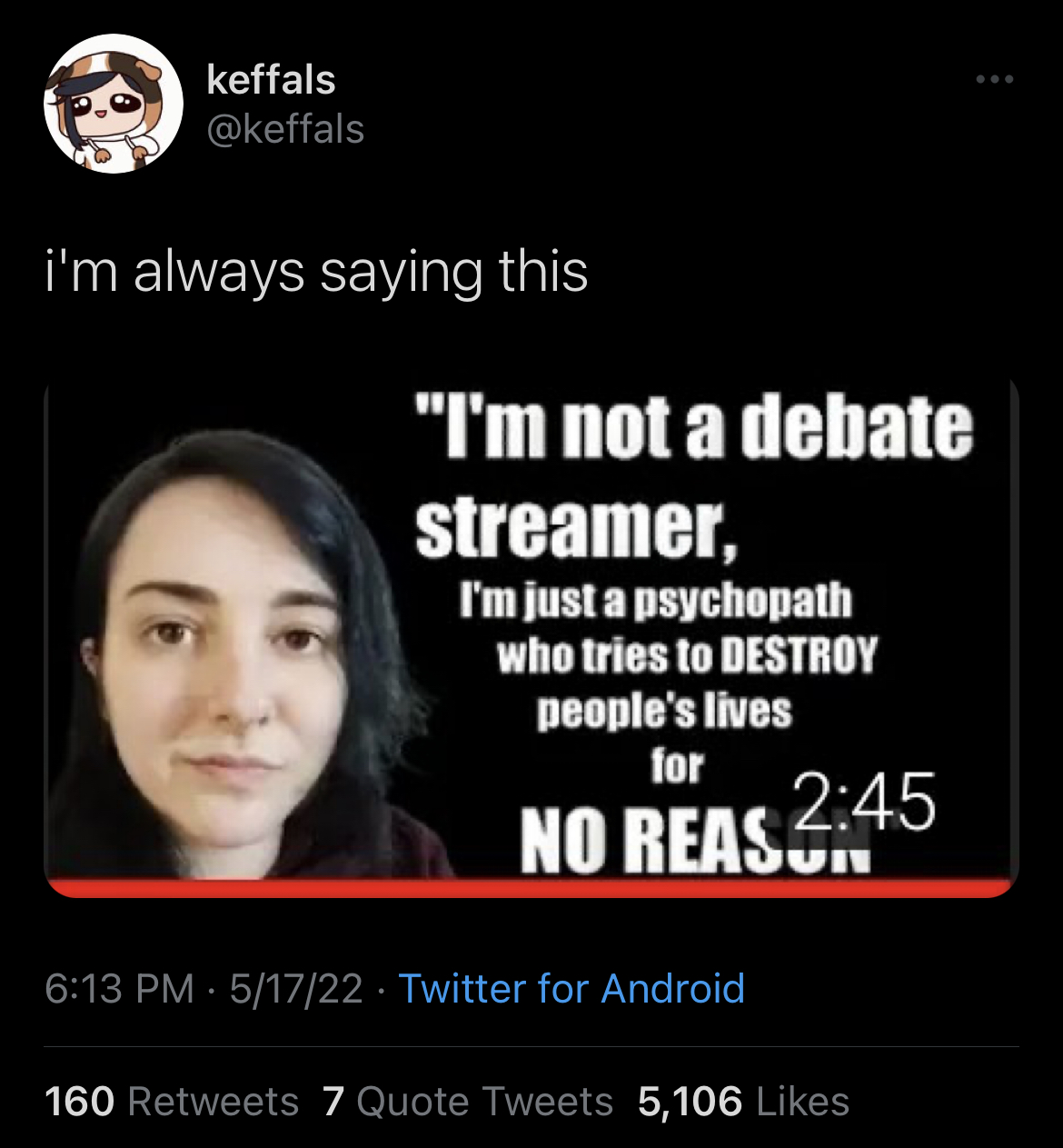Tap the keffals profile avatar
This screenshot has width=1063, height=1148.
click(x=114, y=104)
